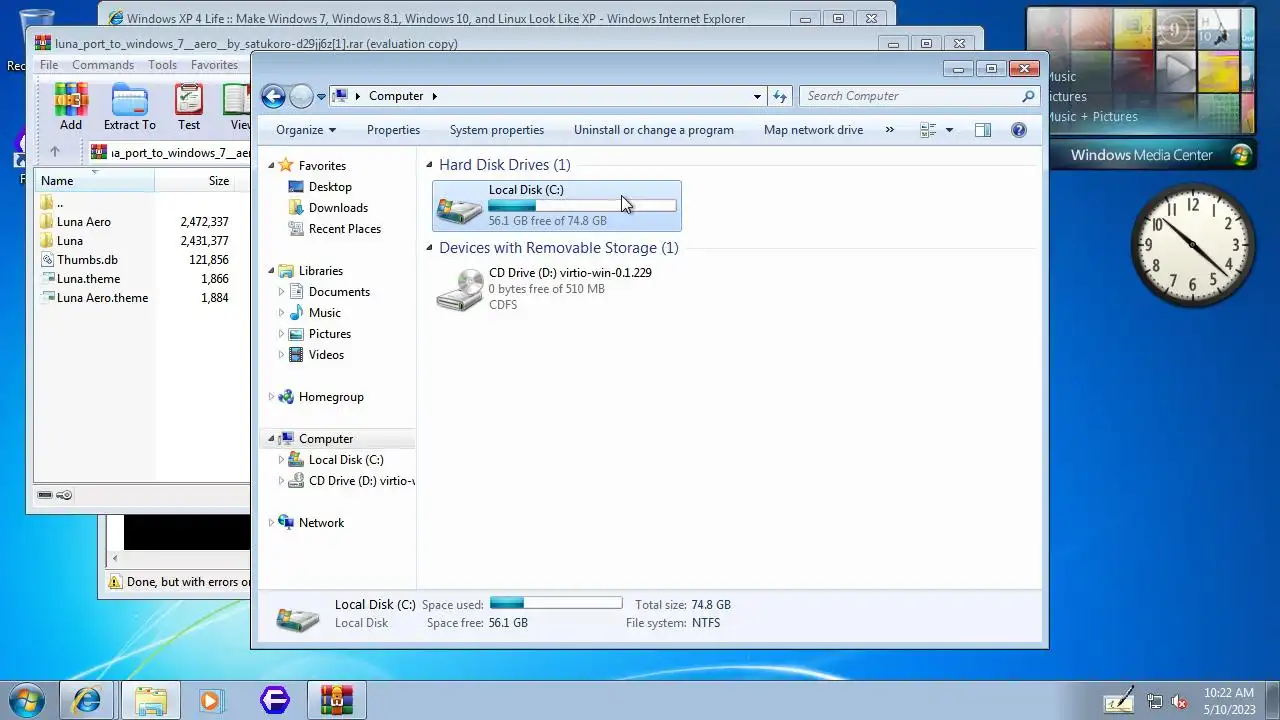Select the CD Drive (D:) icon
1280x720 pixels.
click(x=459, y=289)
